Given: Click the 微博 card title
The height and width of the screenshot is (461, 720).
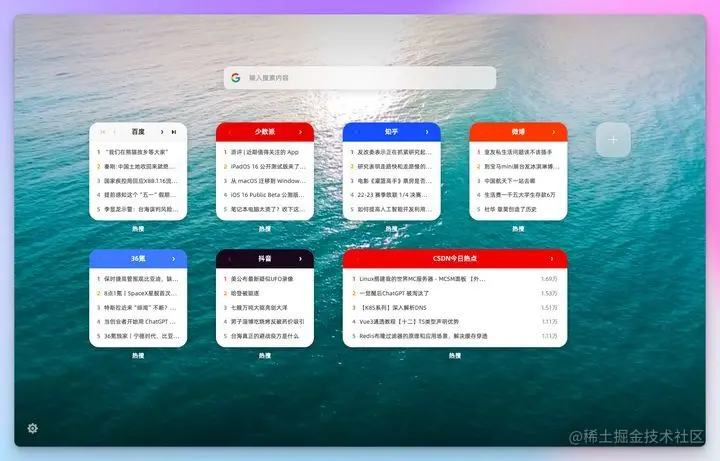Looking at the screenshot, I should (x=518, y=132).
